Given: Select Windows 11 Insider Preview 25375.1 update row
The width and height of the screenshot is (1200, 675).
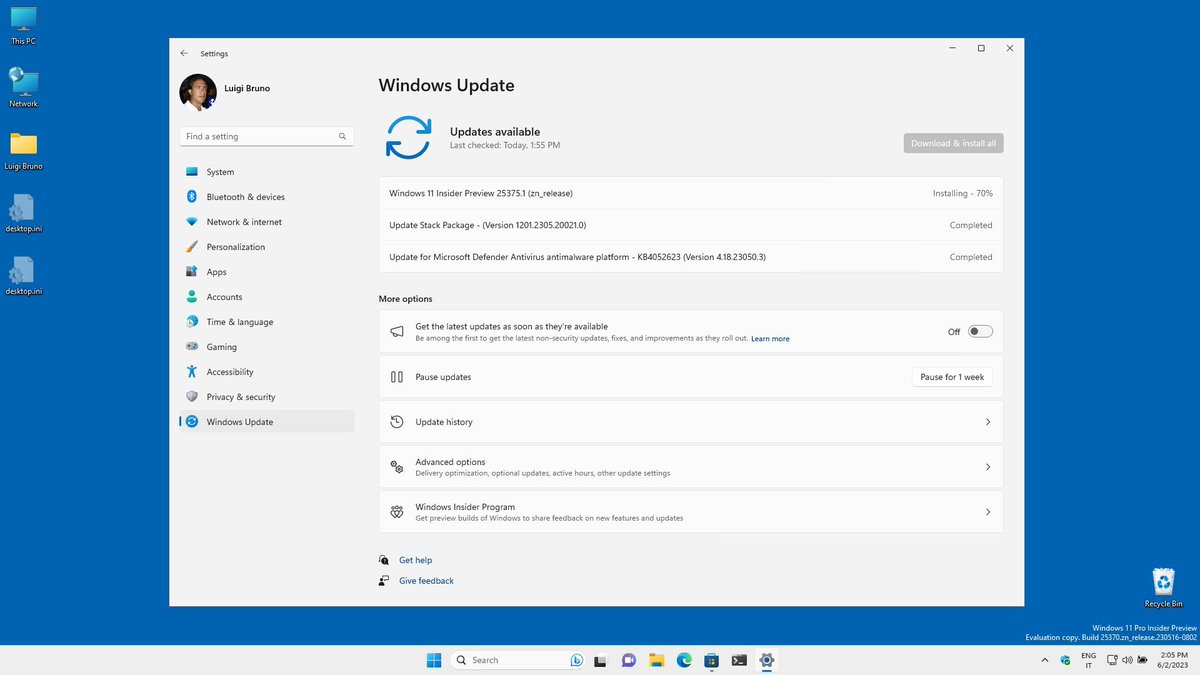Looking at the screenshot, I should (x=691, y=193).
